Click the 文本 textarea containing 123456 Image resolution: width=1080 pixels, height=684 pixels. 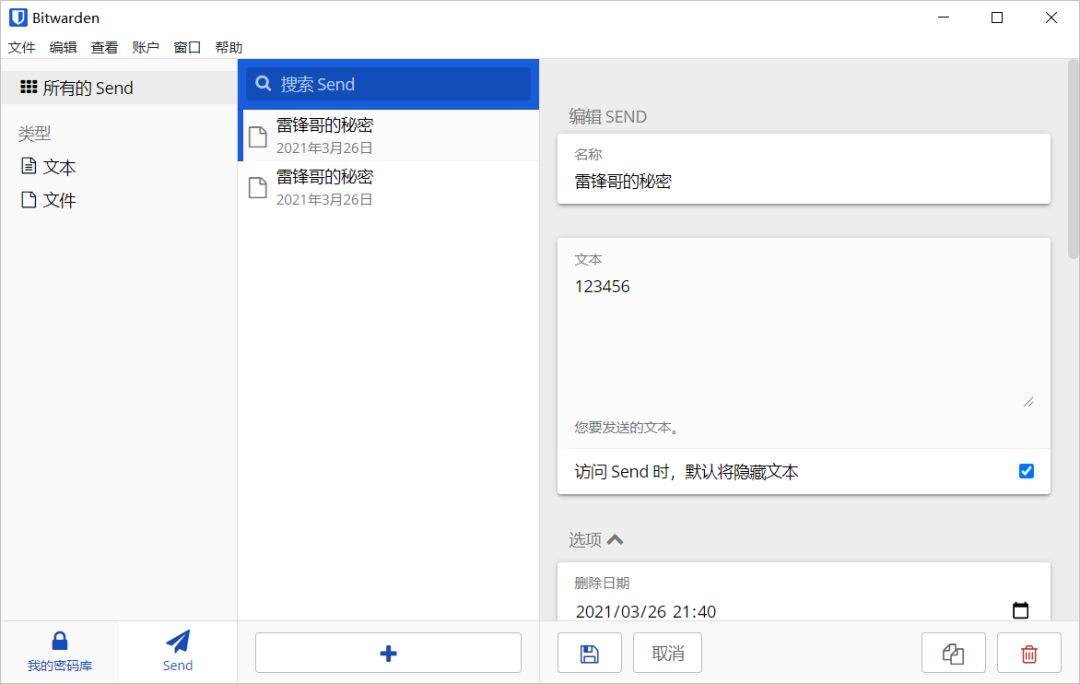[804, 342]
